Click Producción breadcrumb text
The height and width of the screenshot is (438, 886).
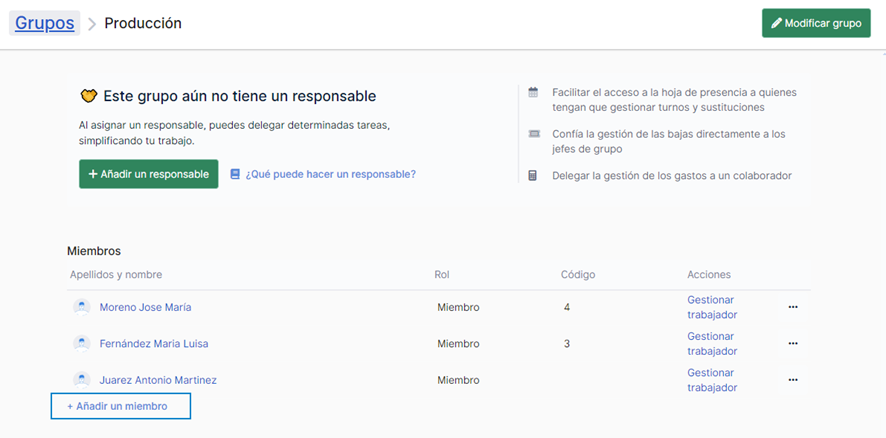click(x=143, y=23)
